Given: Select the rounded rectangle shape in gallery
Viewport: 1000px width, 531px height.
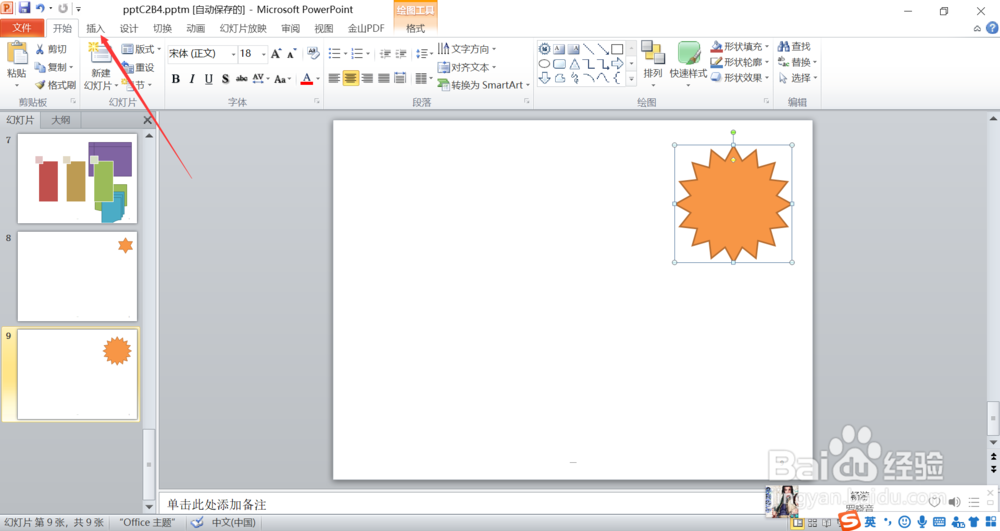Looking at the screenshot, I should click(559, 64).
